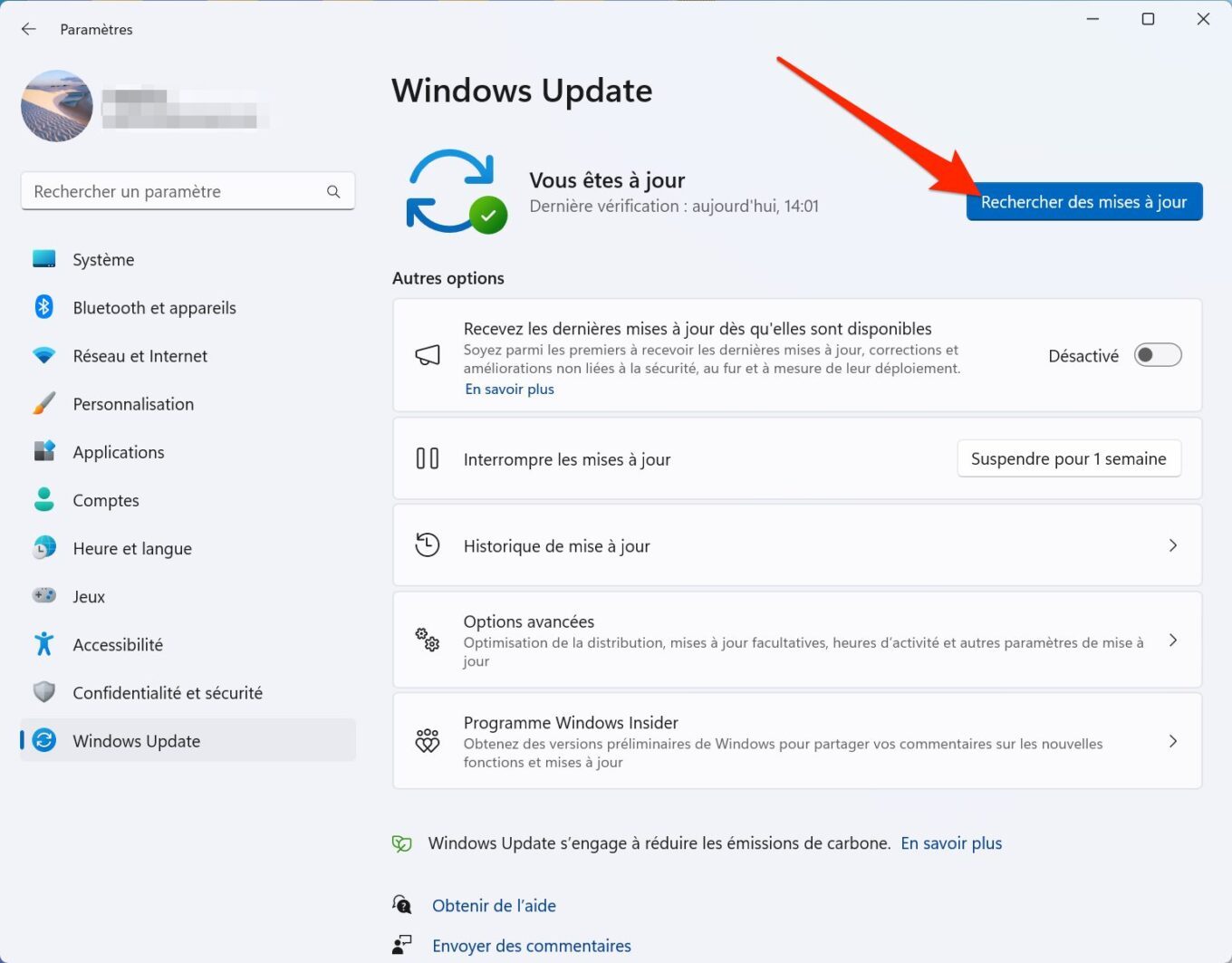Click the paintbrush icon for Personnalisation
The width and height of the screenshot is (1232, 963).
point(43,404)
